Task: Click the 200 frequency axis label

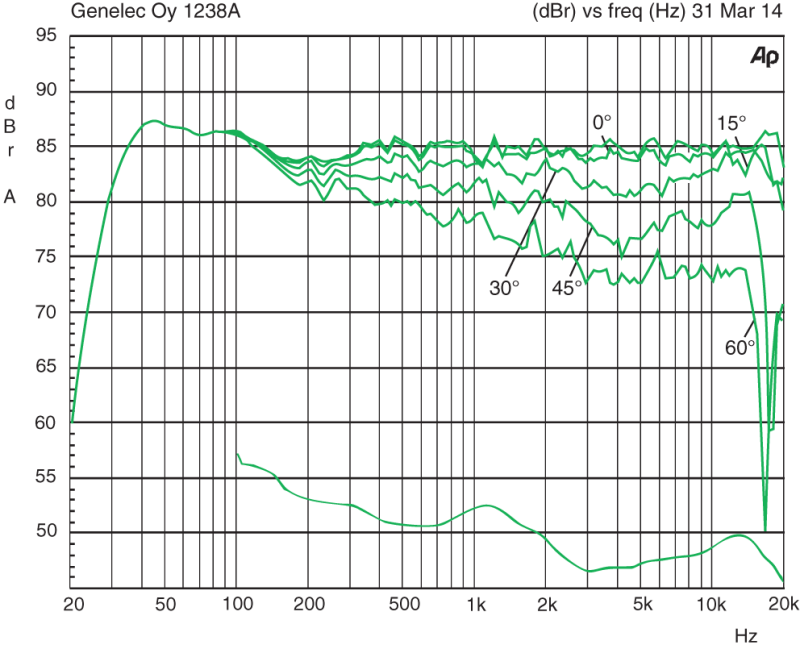Action: [309, 605]
